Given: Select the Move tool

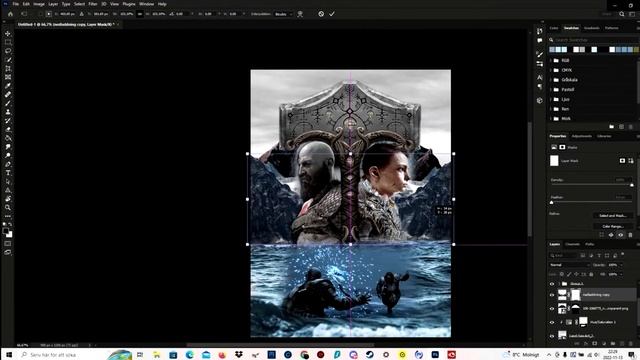Looking at the screenshot, I should coord(8,33).
